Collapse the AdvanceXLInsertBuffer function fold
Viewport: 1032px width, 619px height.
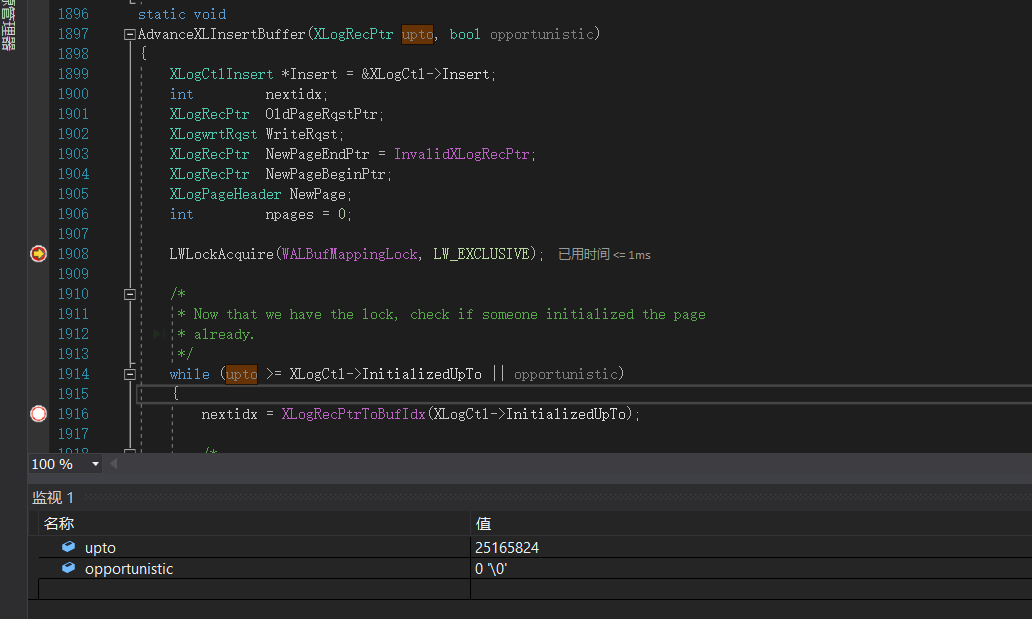click(130, 33)
